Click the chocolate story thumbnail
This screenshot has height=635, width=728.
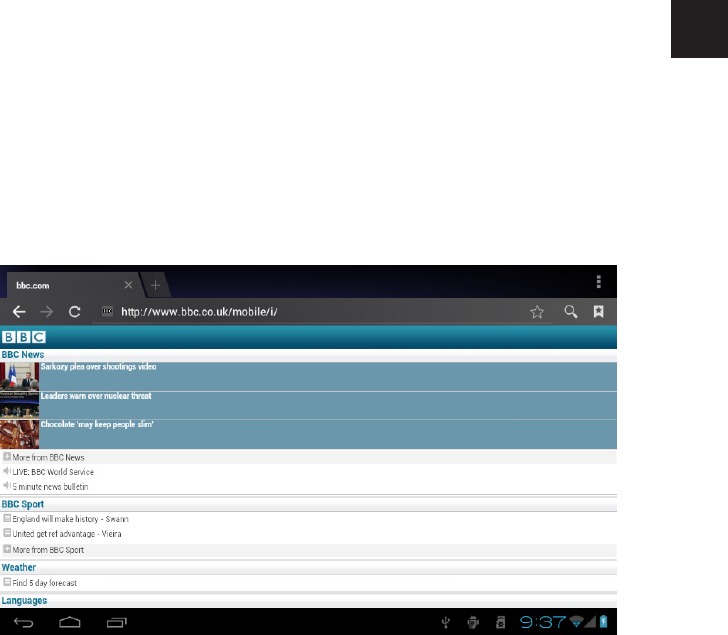point(20,434)
